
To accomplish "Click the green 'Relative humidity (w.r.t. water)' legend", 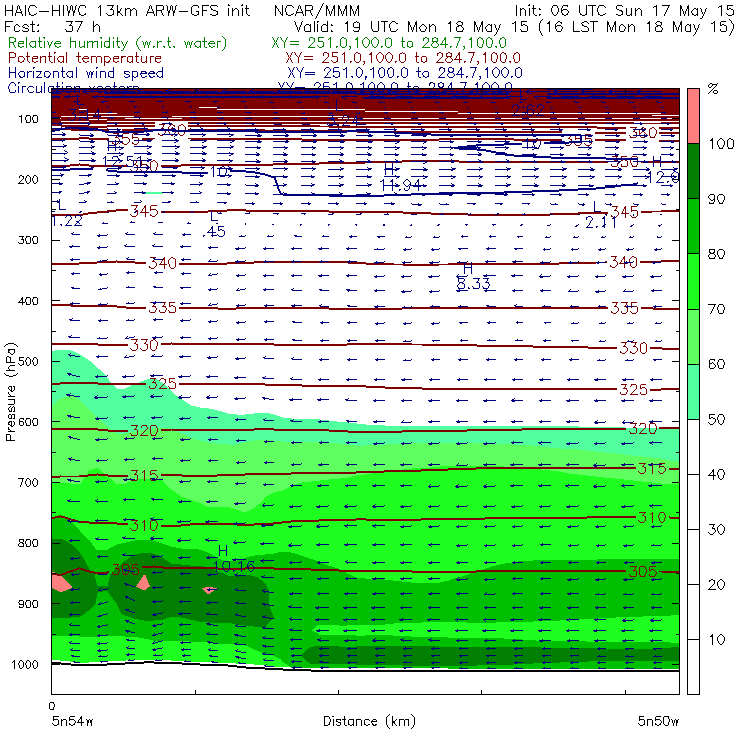I will 118,43.
